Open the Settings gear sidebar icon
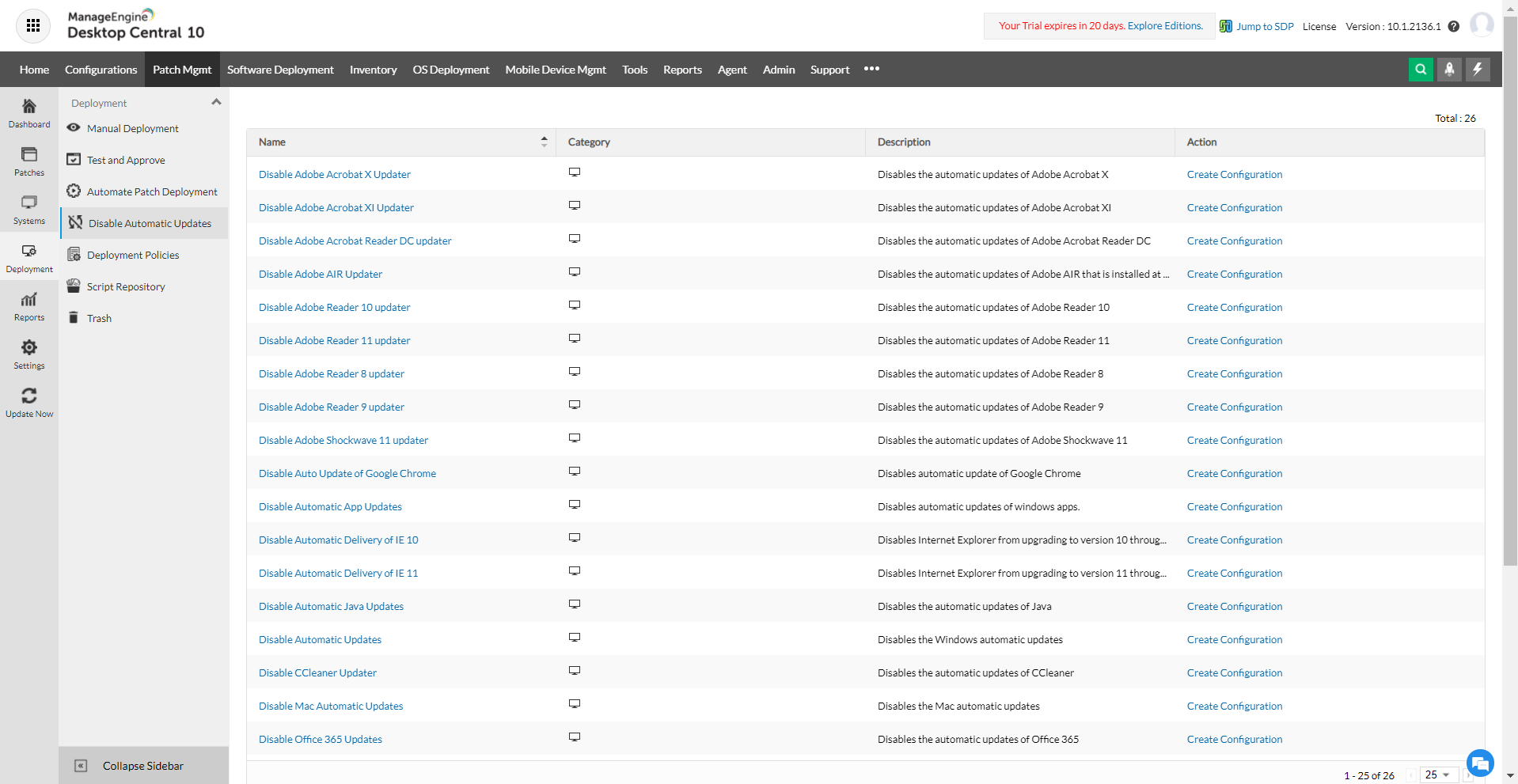The height and width of the screenshot is (784, 1518). click(29, 352)
